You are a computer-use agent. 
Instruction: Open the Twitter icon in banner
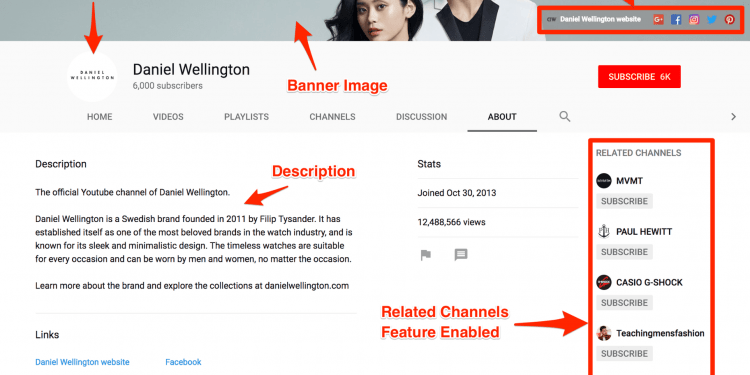click(712, 20)
